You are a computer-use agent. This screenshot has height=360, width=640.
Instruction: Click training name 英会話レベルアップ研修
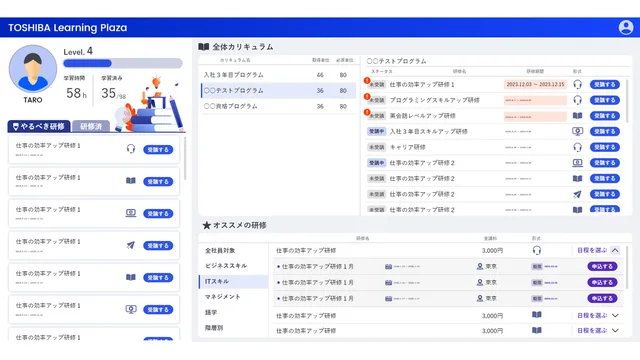422,116
